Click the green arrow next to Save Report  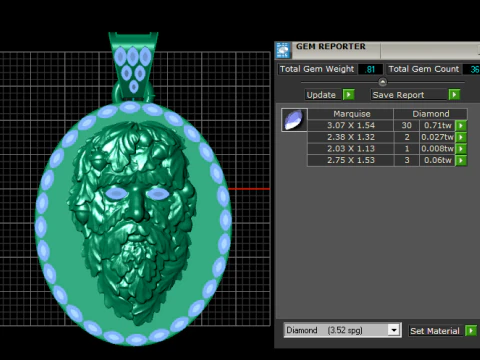tap(454, 95)
